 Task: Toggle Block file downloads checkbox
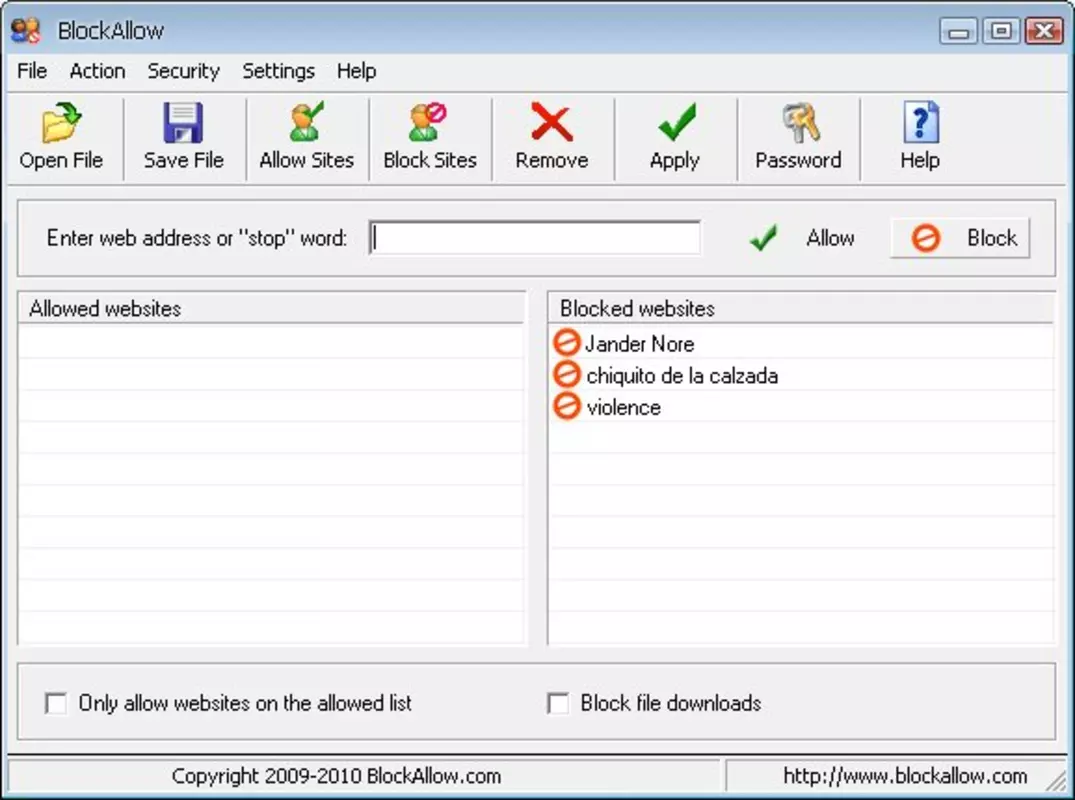(x=558, y=703)
